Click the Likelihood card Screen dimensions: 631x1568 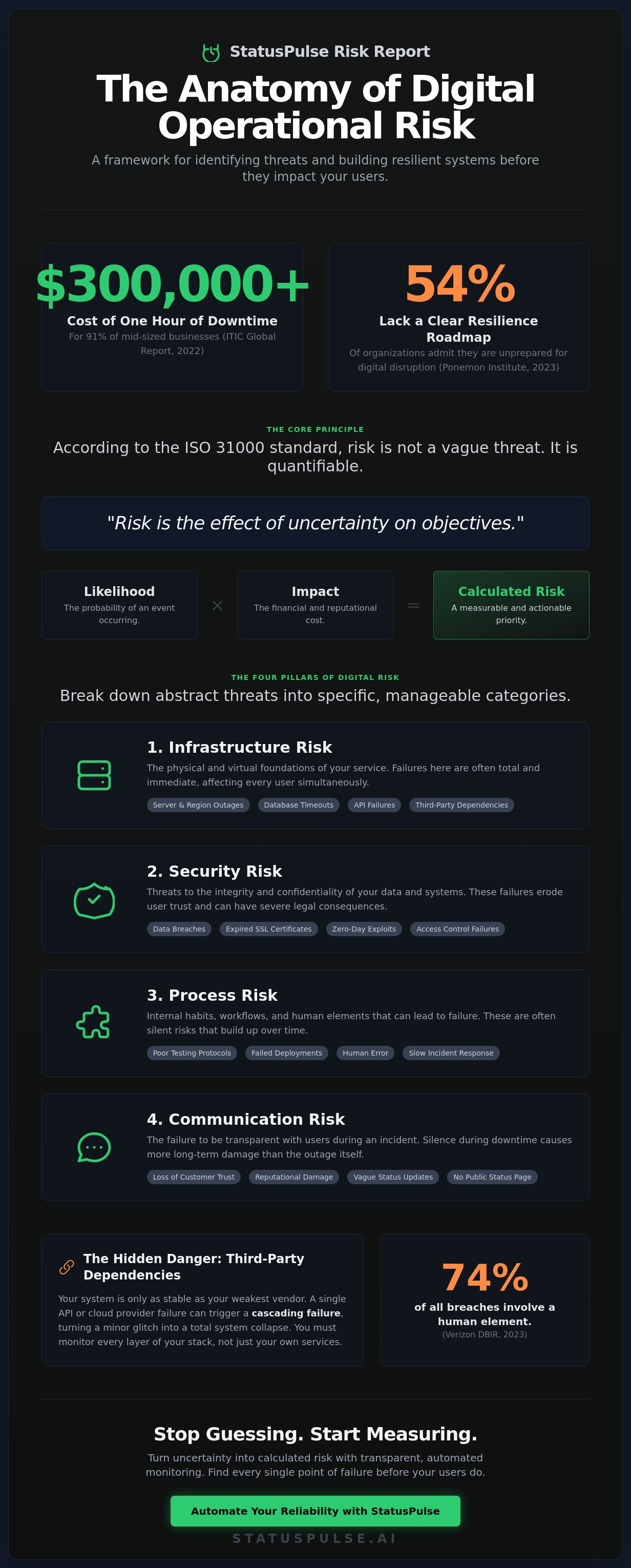point(119,605)
